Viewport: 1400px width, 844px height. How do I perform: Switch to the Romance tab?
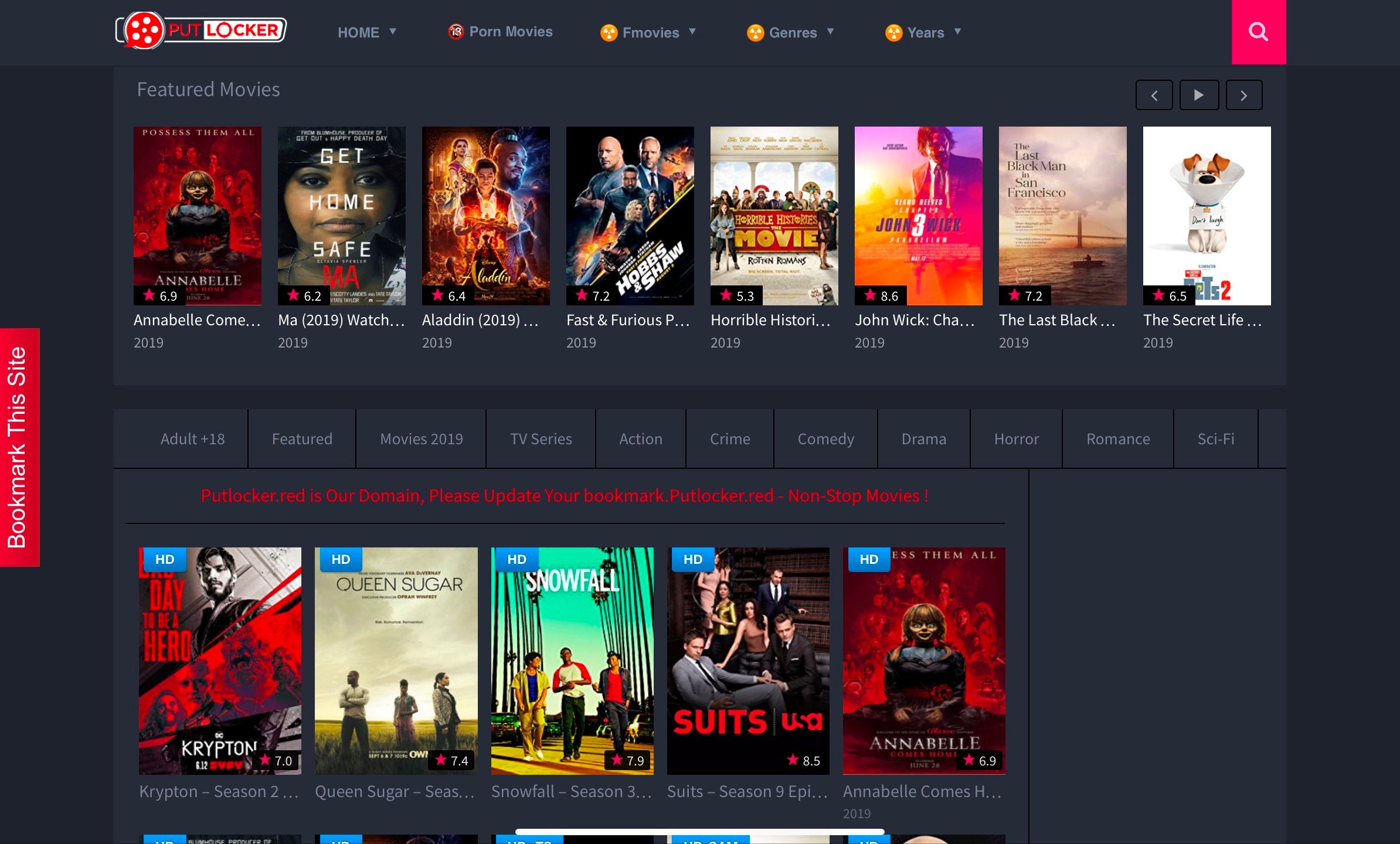pos(1118,438)
